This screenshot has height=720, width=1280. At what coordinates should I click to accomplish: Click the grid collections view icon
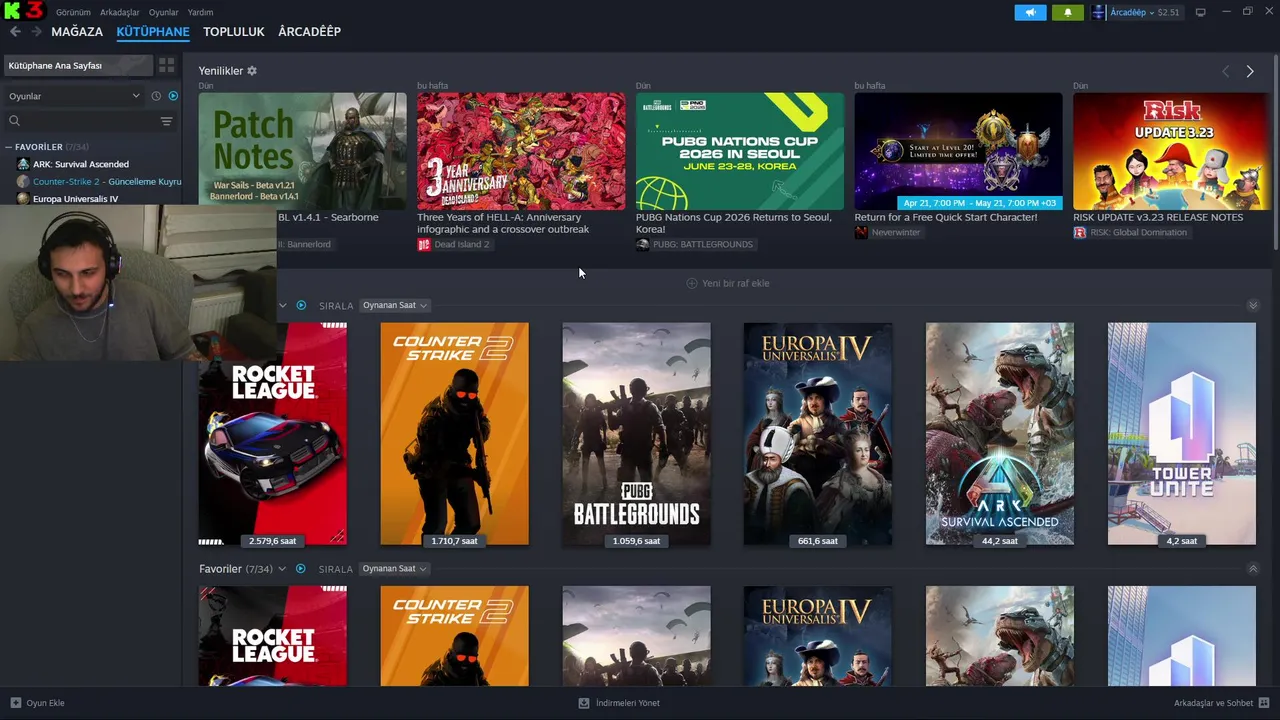(166, 65)
